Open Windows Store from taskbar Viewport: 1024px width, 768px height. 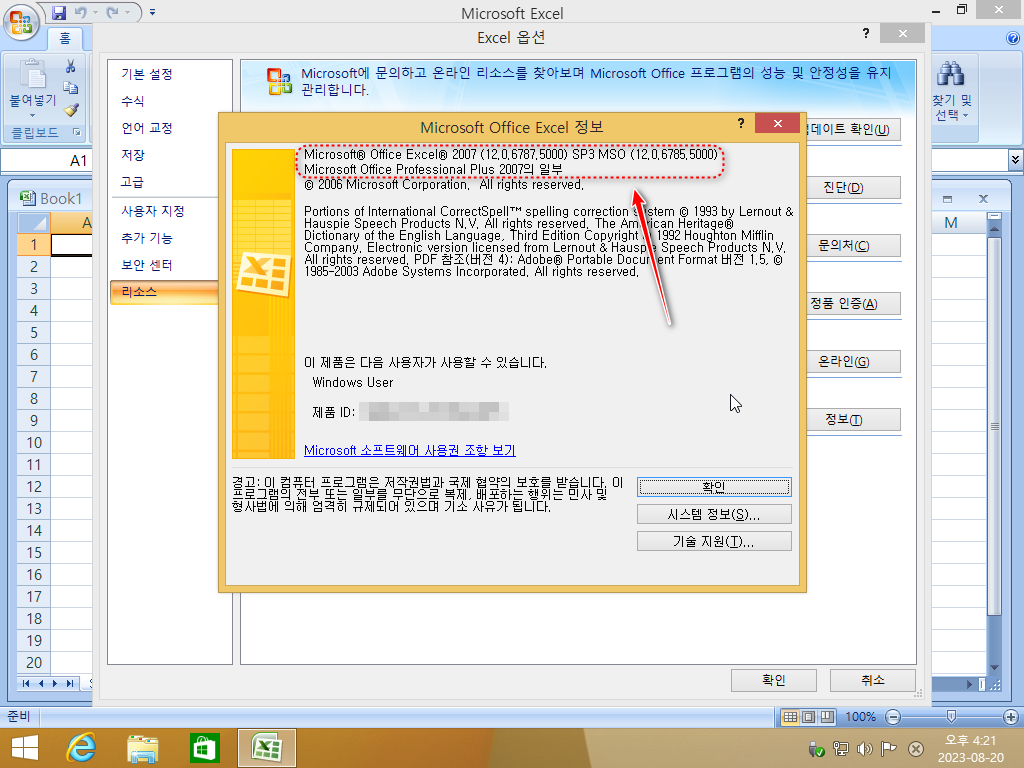(204, 748)
